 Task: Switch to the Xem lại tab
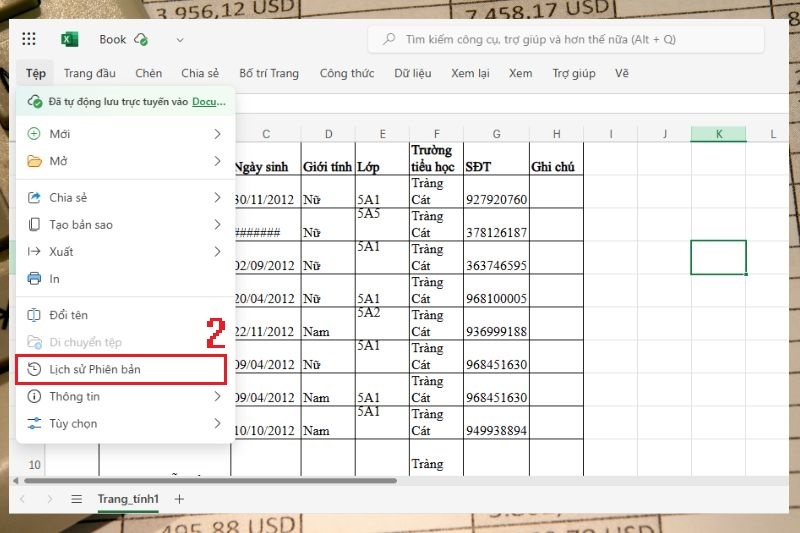(470, 73)
